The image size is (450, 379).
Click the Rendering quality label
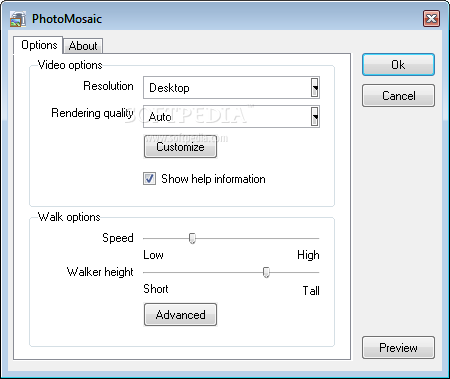[92, 113]
